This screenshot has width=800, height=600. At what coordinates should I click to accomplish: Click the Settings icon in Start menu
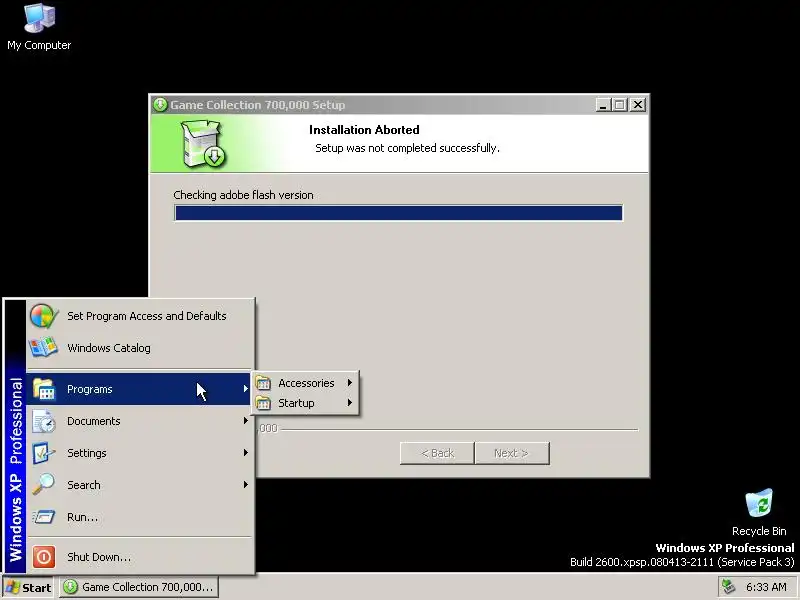click(x=44, y=453)
